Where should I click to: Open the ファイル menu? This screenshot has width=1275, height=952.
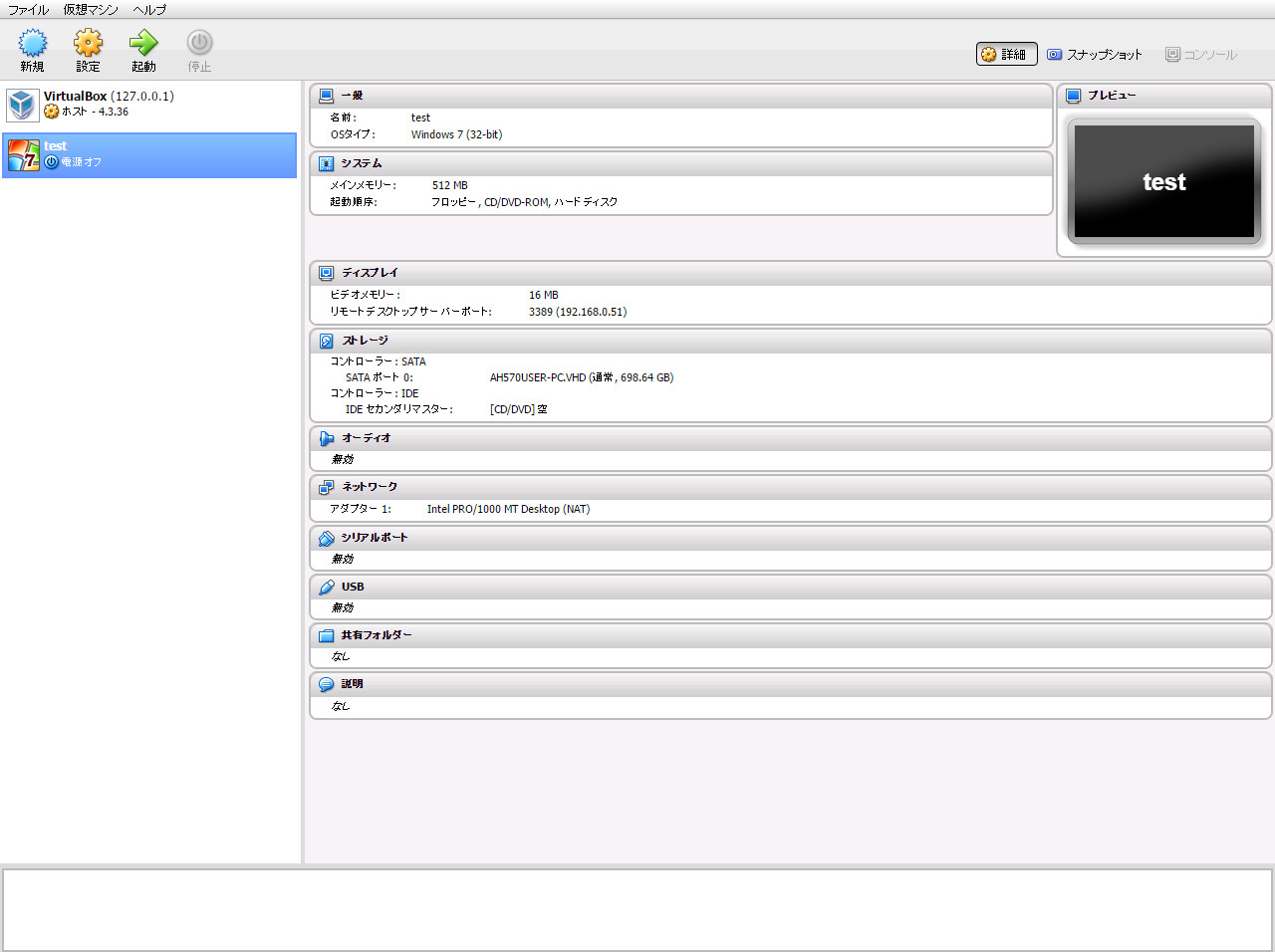pyautogui.click(x=28, y=10)
